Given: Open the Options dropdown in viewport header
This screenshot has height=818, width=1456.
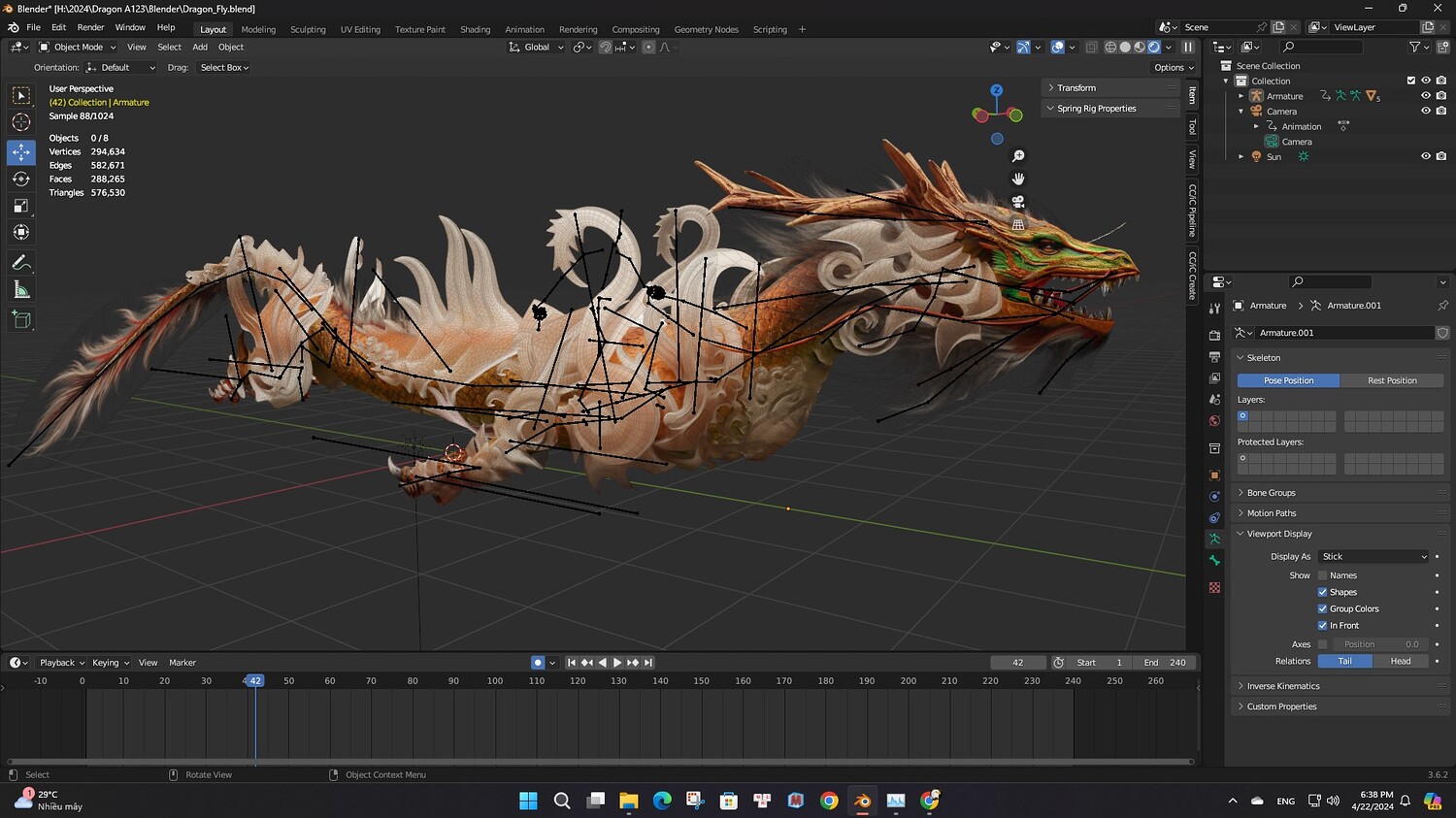Looking at the screenshot, I should 1174,68.
